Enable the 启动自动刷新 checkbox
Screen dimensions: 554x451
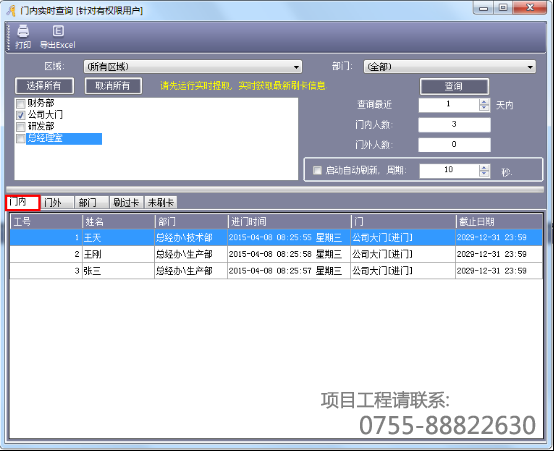(x=317, y=170)
